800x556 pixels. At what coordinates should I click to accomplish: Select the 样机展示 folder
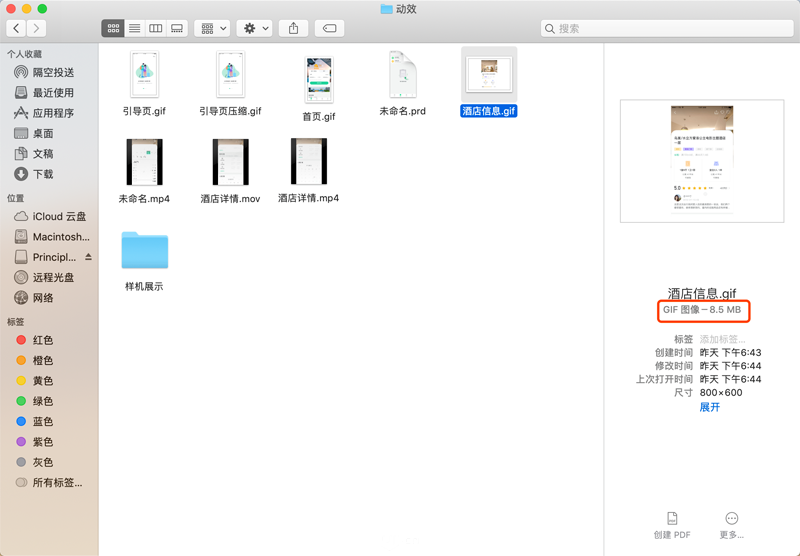(x=144, y=250)
